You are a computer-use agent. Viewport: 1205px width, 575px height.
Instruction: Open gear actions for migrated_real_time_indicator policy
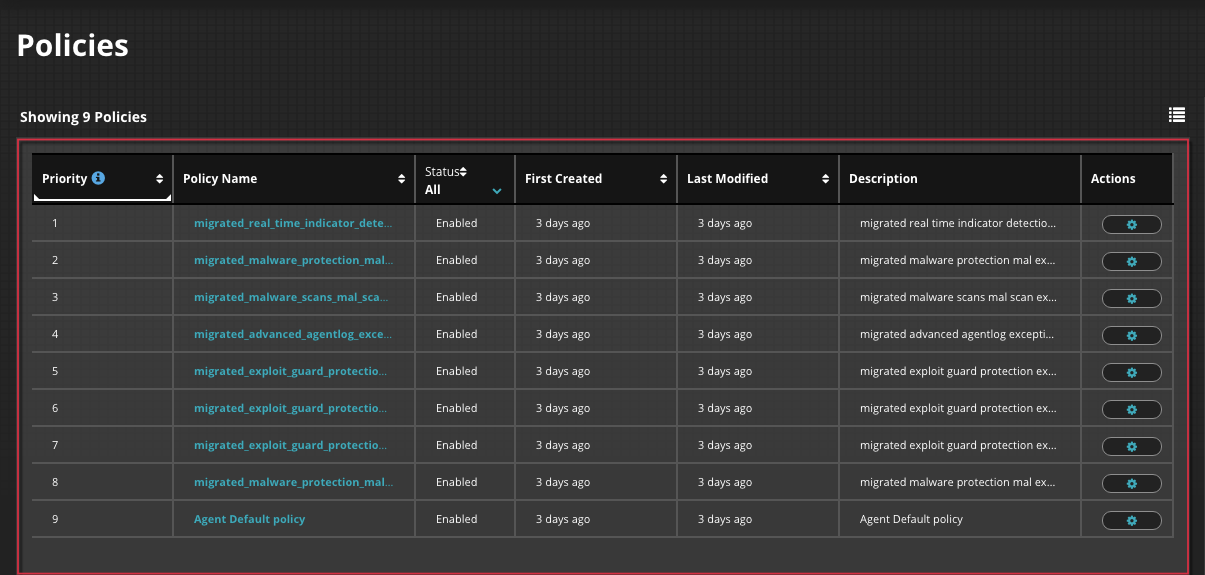pos(1131,225)
